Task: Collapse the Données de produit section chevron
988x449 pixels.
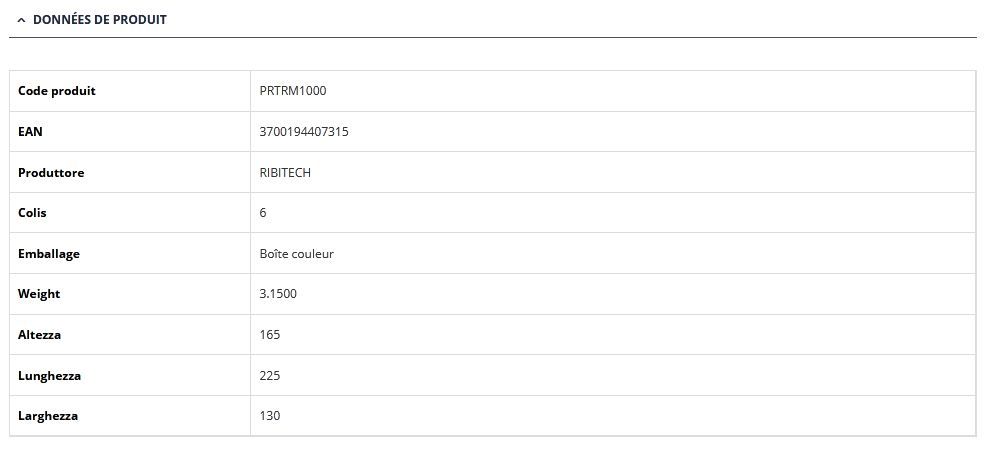Action: point(21,20)
